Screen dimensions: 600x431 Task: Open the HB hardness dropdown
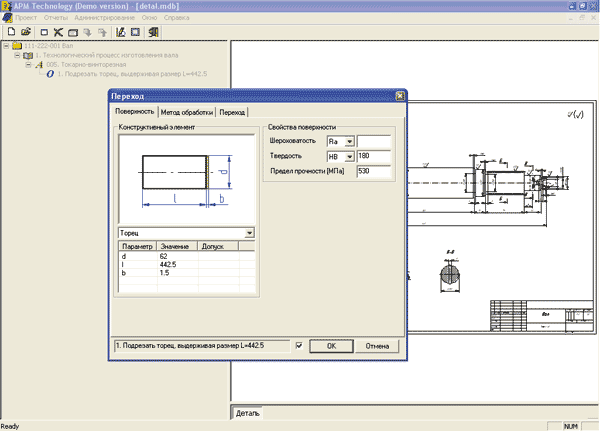click(x=350, y=156)
